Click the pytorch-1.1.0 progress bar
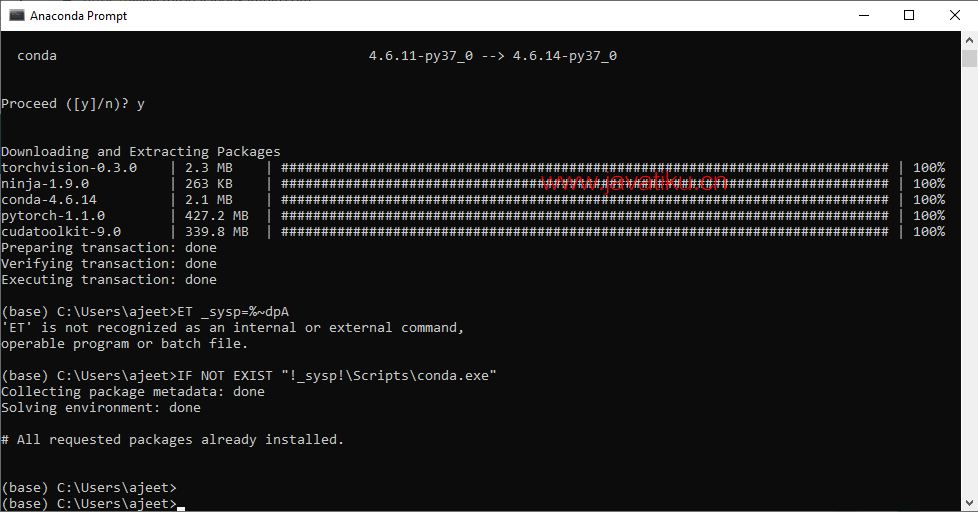 pyautogui.click(x=584, y=216)
